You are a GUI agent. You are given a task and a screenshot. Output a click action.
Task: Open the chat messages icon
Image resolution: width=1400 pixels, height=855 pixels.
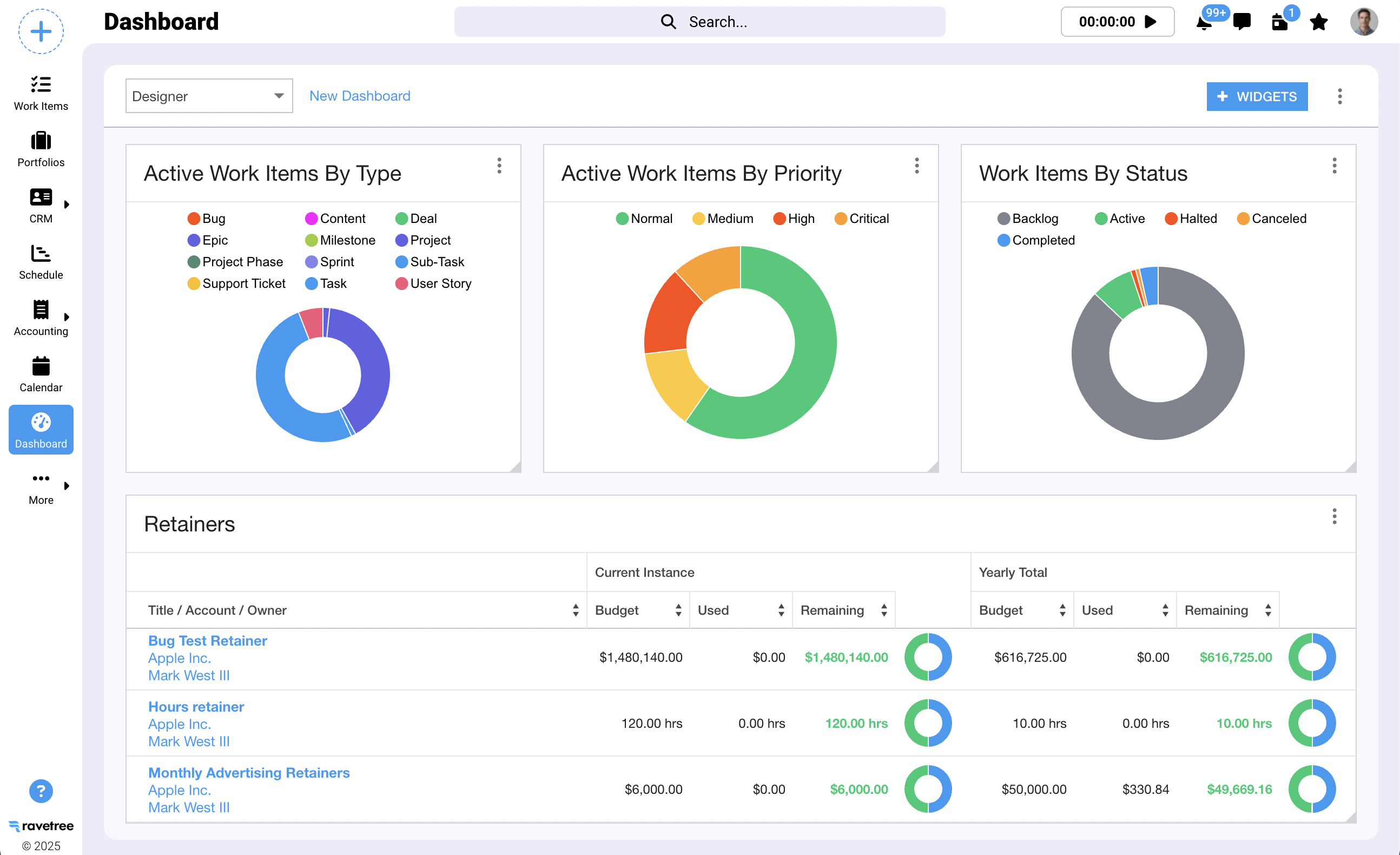tap(1241, 22)
